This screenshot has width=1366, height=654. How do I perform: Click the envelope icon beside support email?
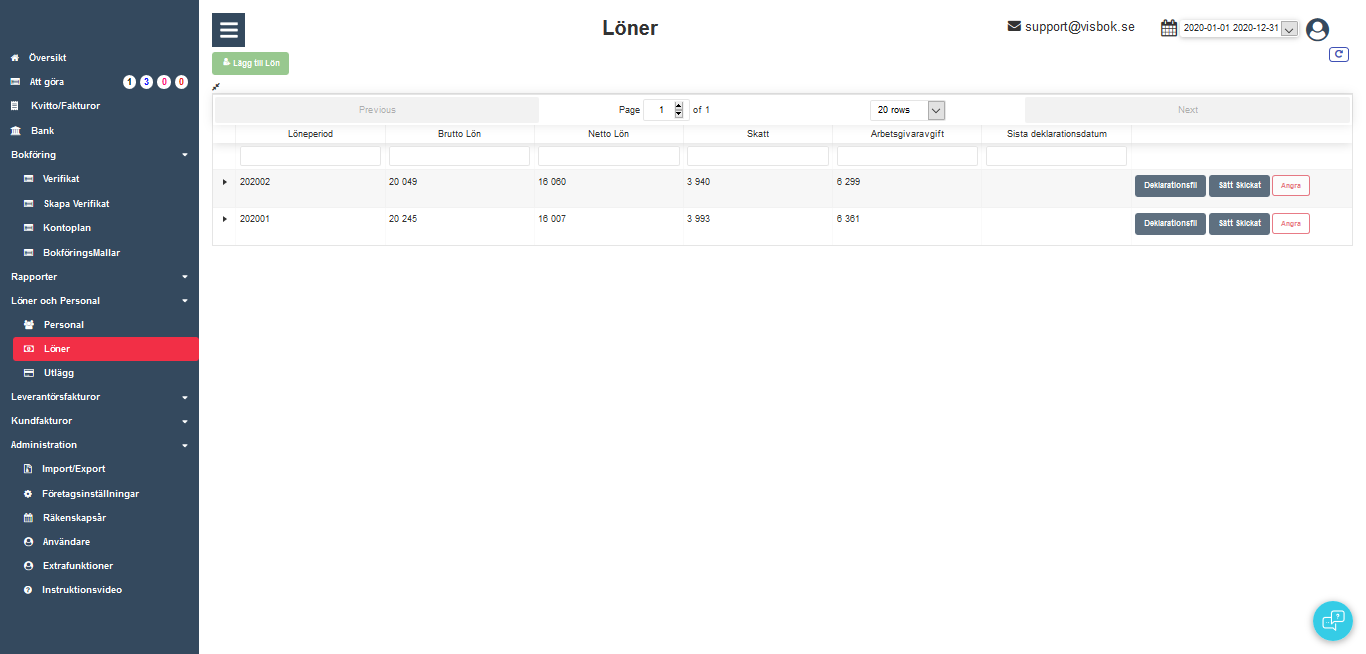click(1014, 26)
